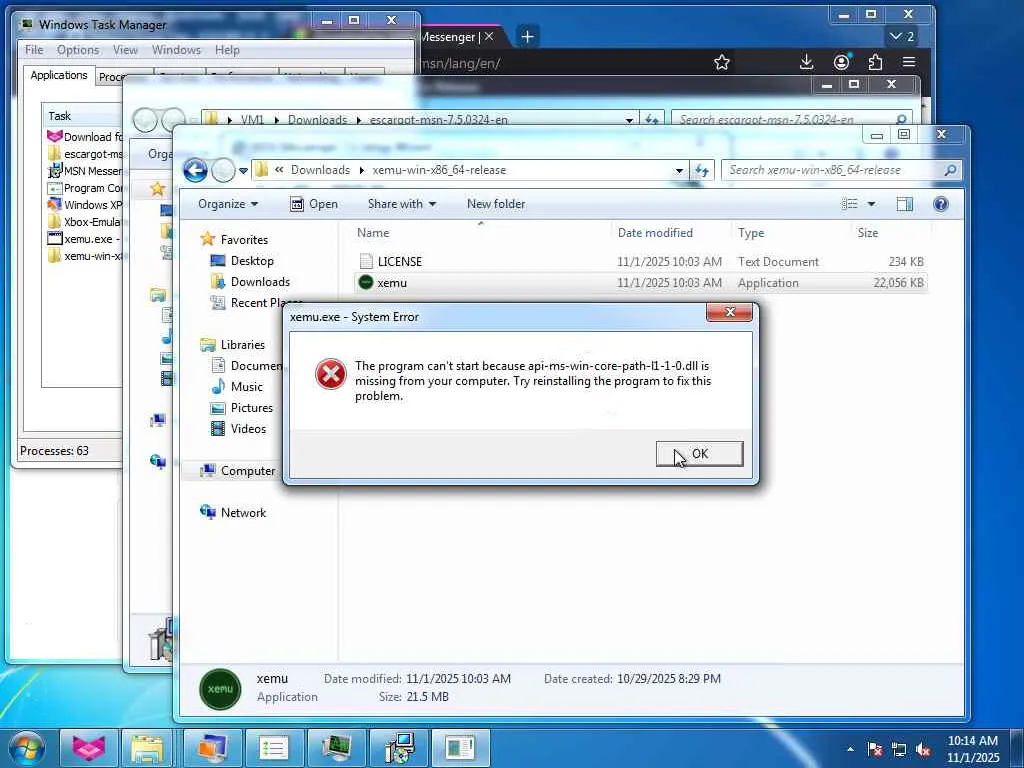The width and height of the screenshot is (1024, 768).
Task: Refresh the xemu-win-x86_64-release folder view
Action: tap(701, 170)
